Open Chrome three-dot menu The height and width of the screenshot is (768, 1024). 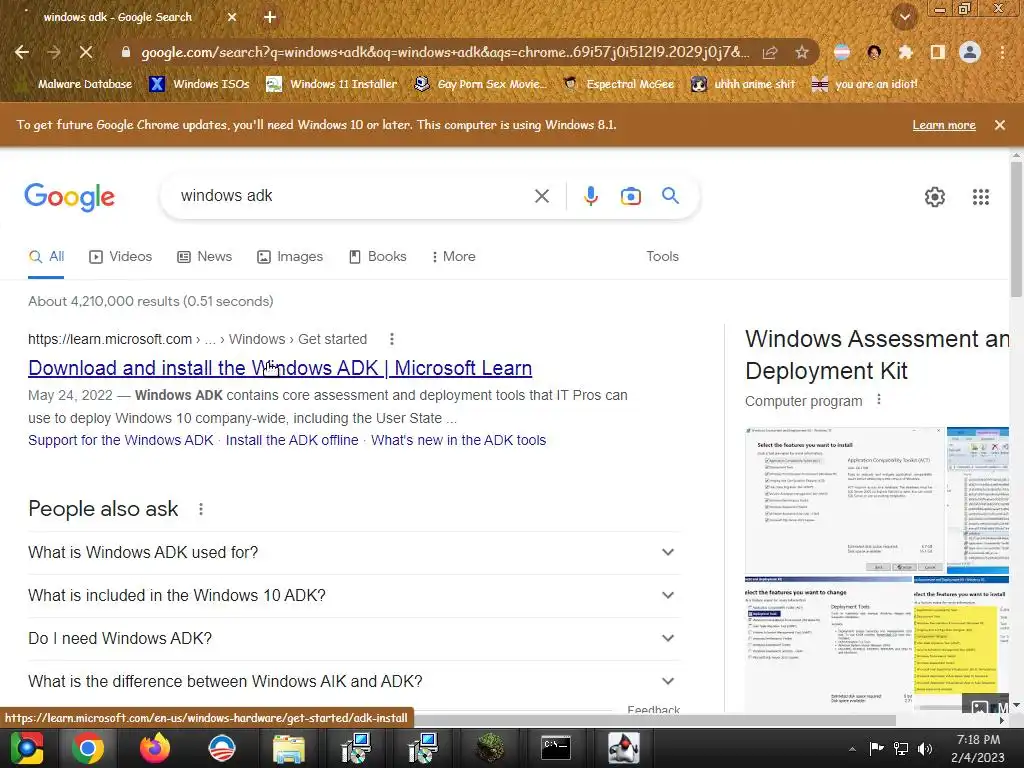[x=1002, y=52]
